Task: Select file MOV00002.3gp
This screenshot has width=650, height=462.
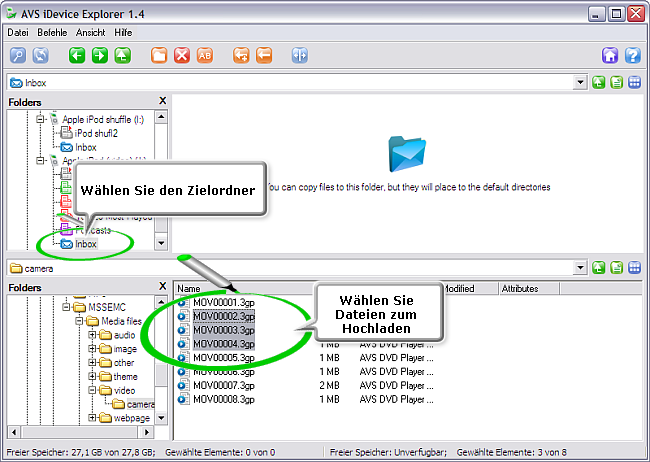Action: [x=224, y=316]
